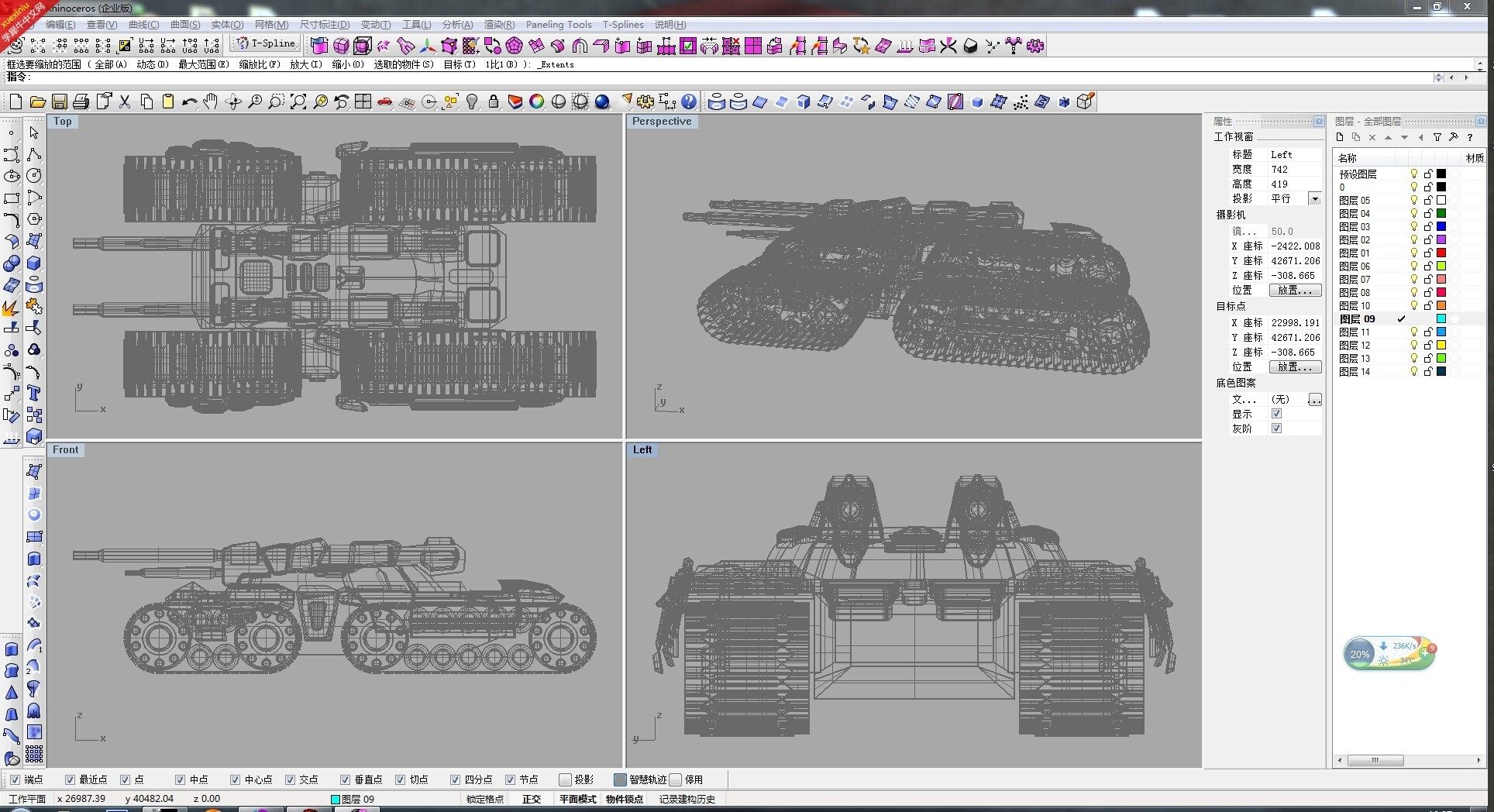Screen dimensions: 1494x812
Task: Open the Paneling Tools menu
Action: [x=559, y=25]
